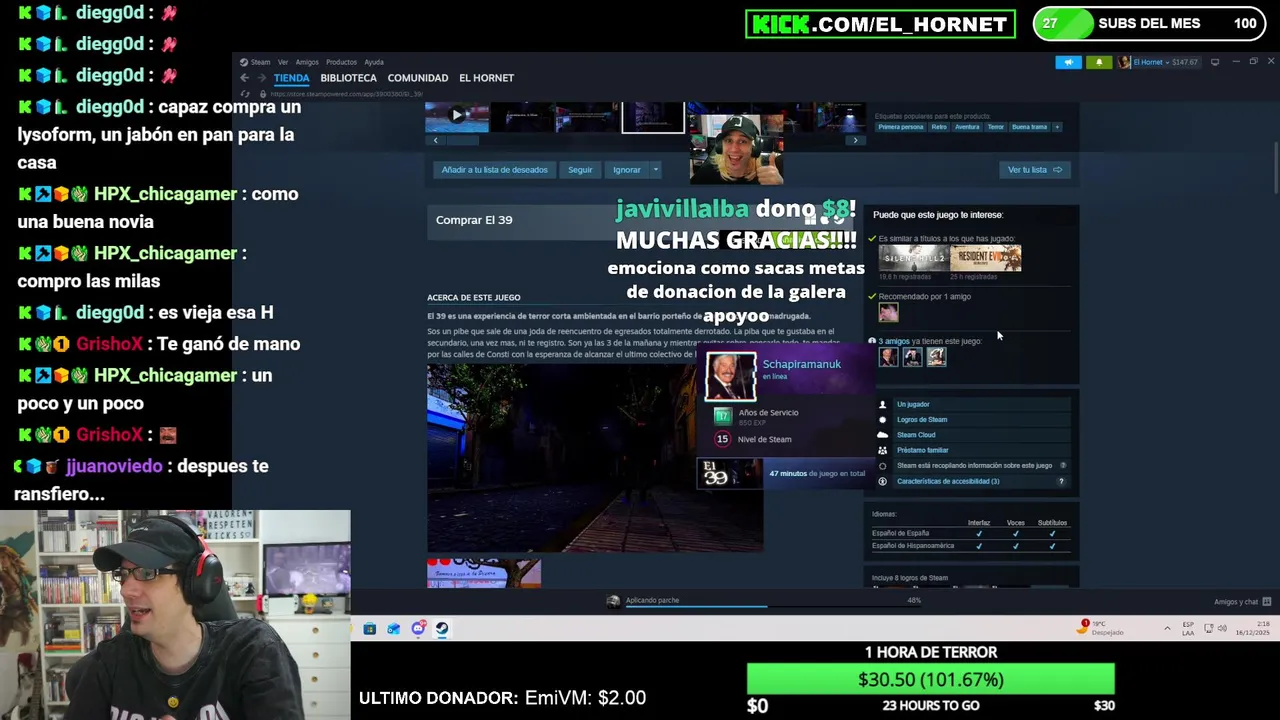Open Amigos y chat panel
This screenshot has width=1280, height=720.
(1242, 602)
